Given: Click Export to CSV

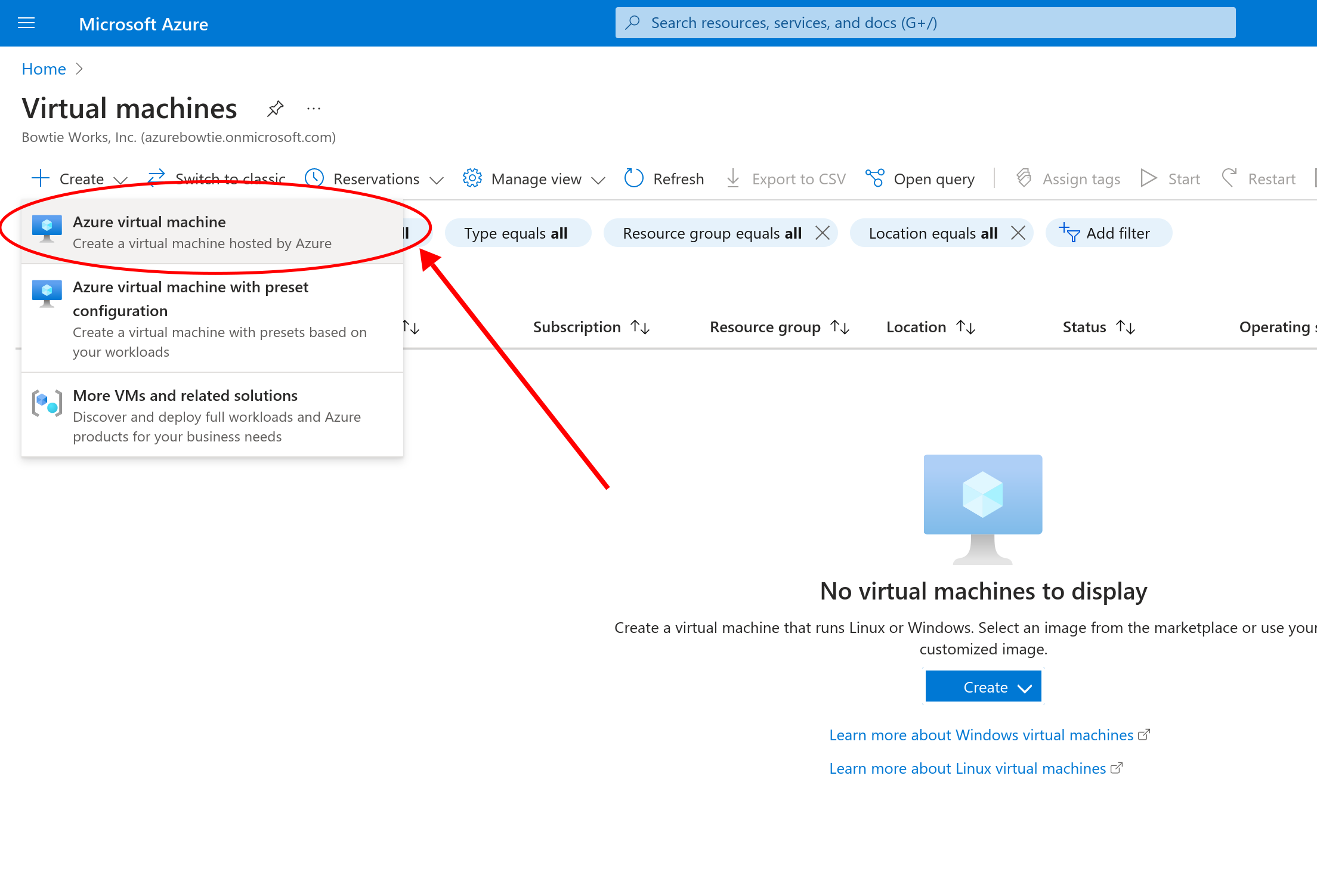Looking at the screenshot, I should [786, 178].
